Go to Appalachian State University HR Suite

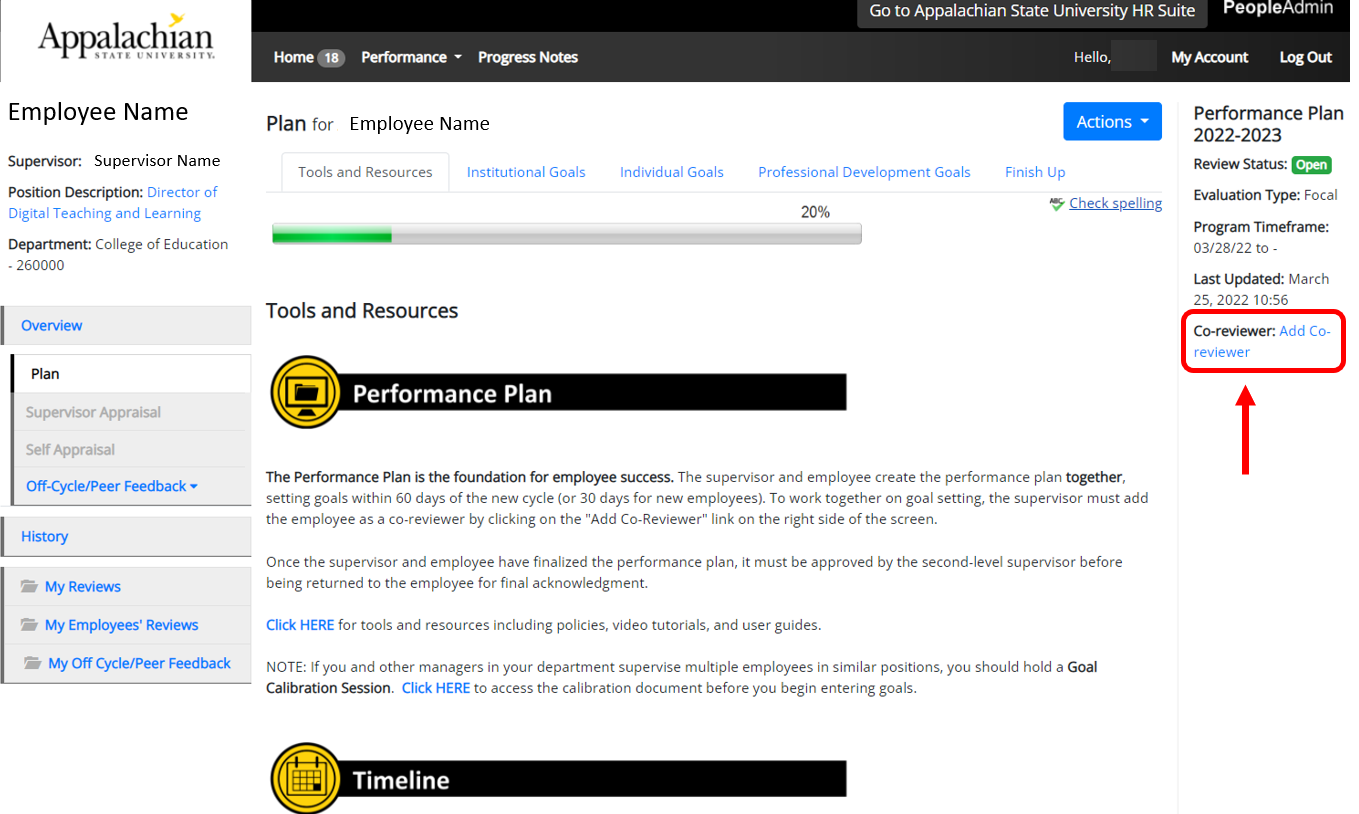click(1032, 11)
